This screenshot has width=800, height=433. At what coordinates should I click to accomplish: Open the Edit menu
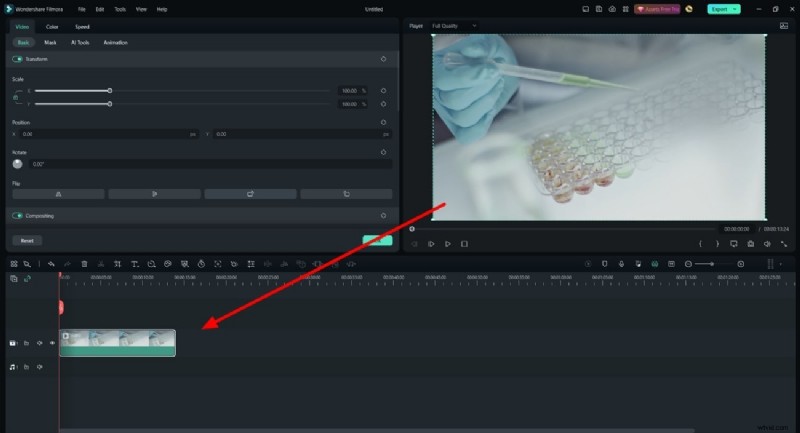pos(100,9)
